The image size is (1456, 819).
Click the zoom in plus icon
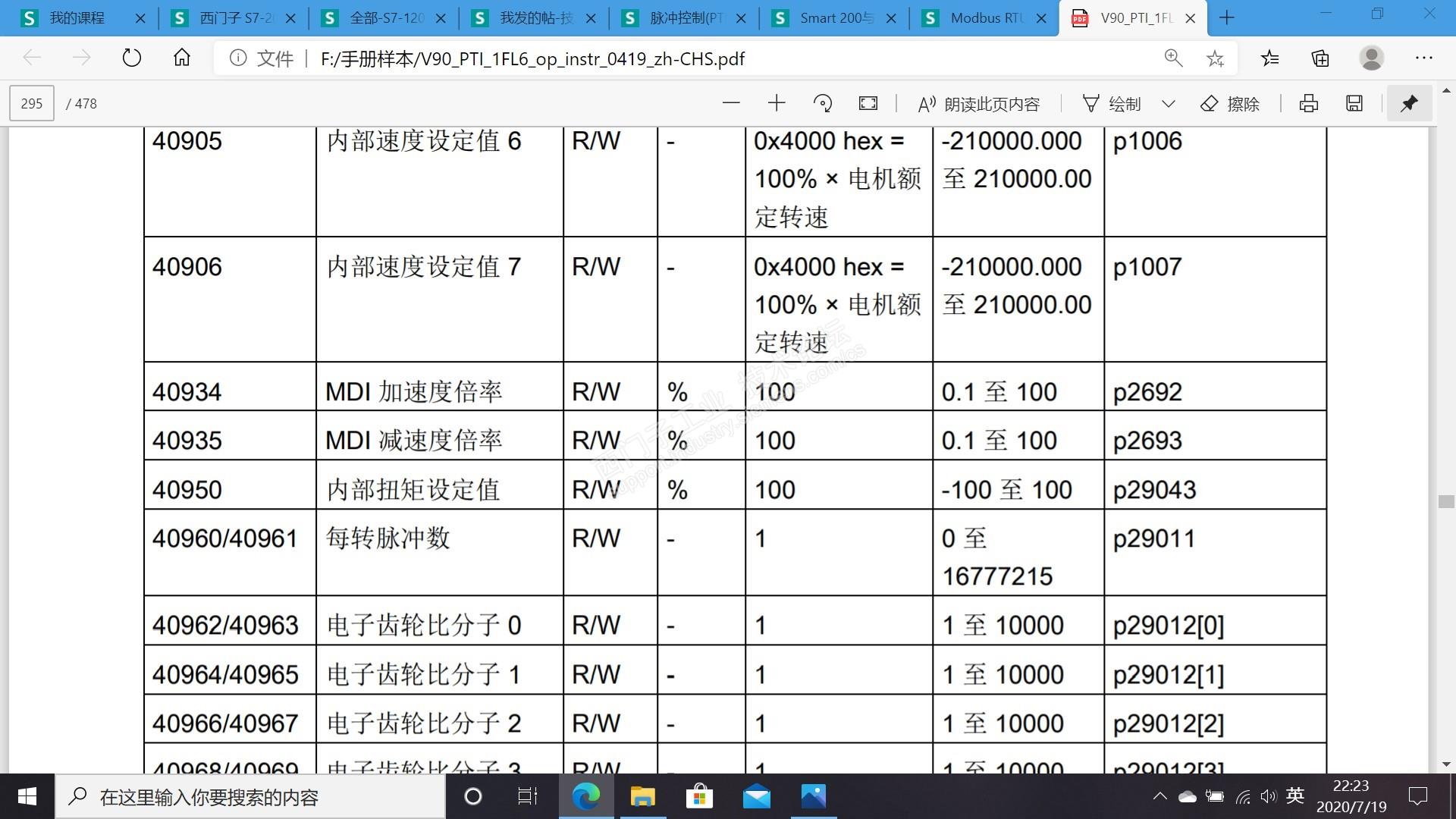tap(777, 103)
